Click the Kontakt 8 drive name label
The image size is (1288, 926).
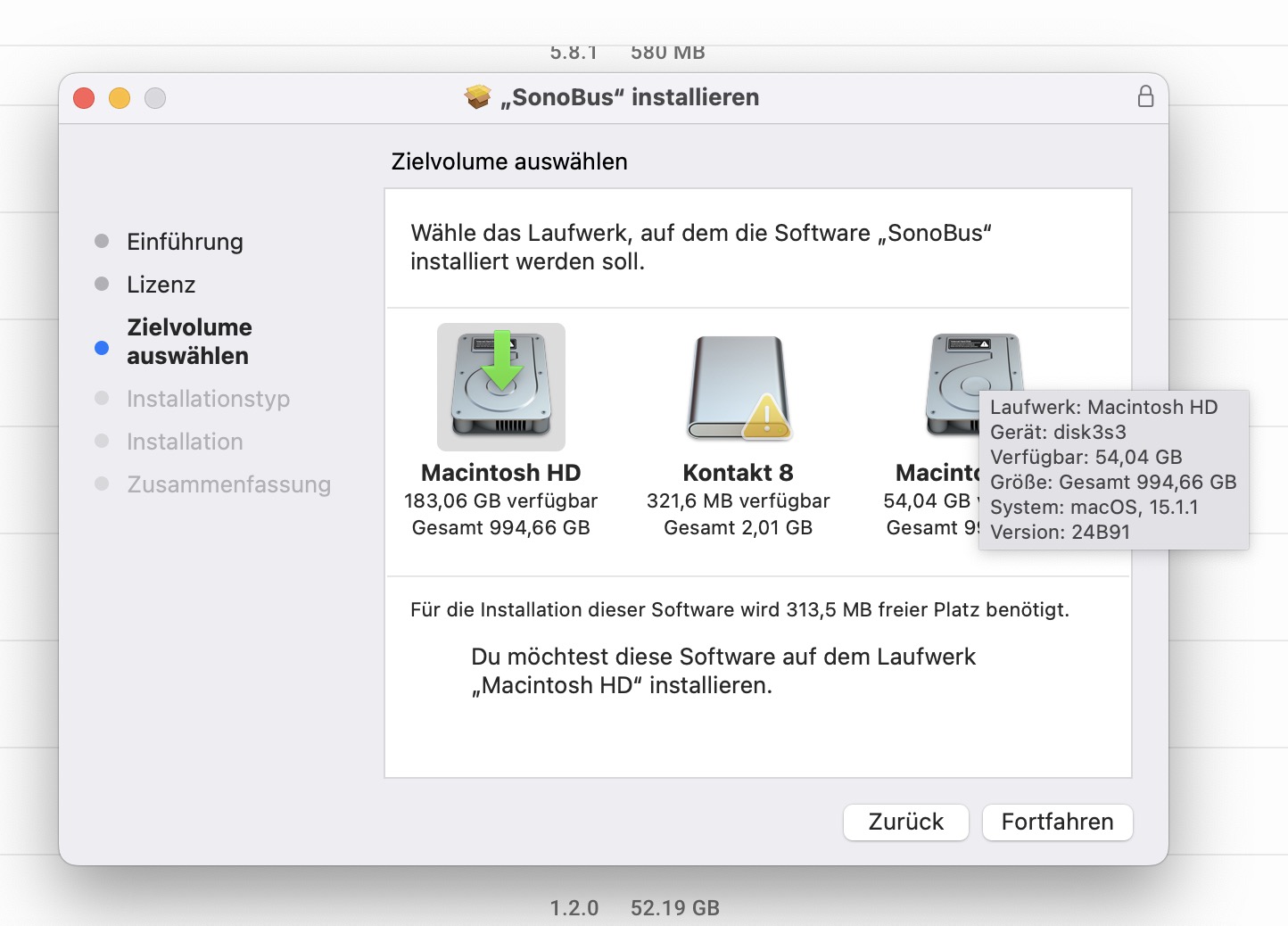738,473
